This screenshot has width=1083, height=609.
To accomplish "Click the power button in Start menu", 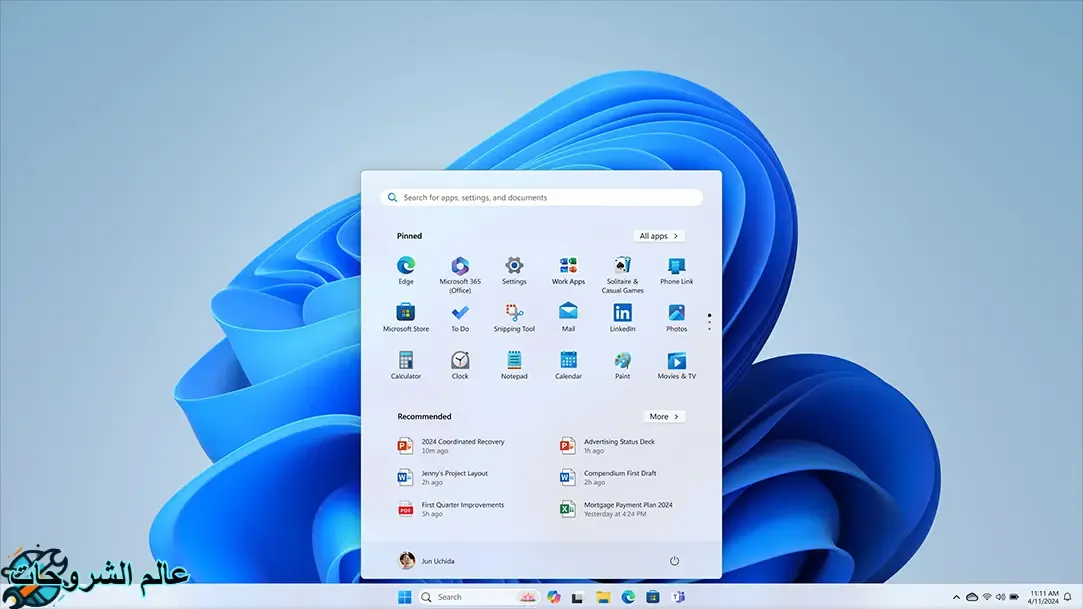I will click(674, 561).
